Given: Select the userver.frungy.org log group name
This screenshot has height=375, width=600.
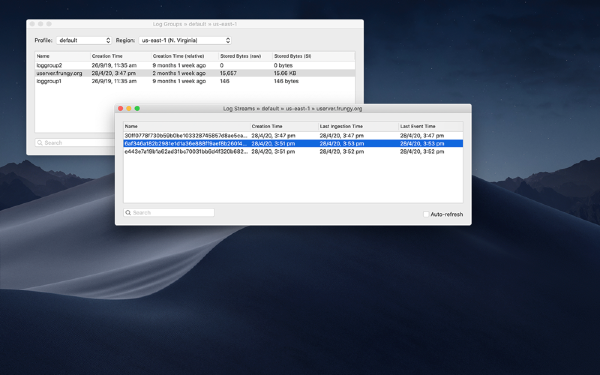Looking at the screenshot, I should tap(59, 73).
